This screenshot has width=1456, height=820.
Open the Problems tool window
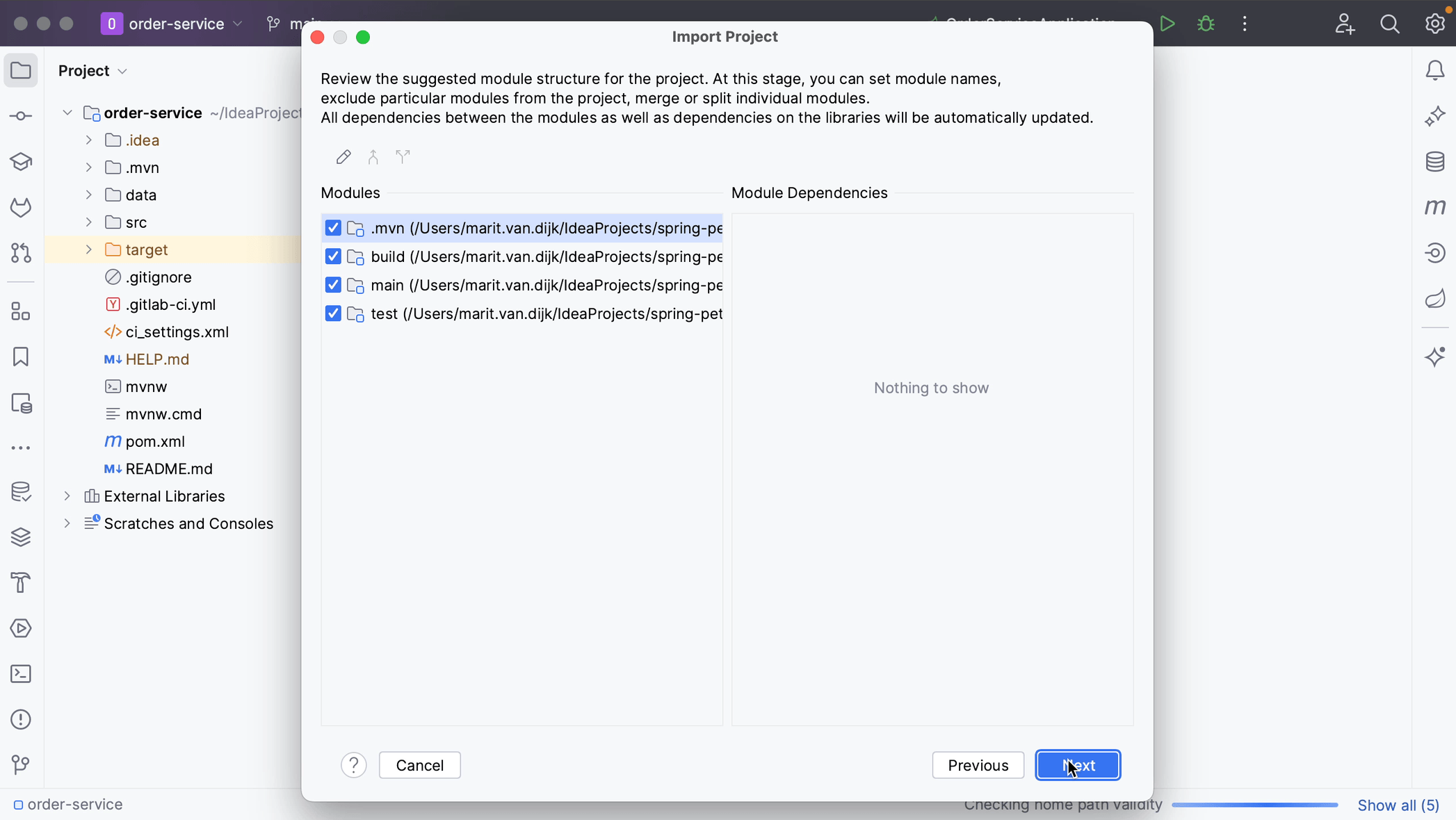(x=20, y=719)
